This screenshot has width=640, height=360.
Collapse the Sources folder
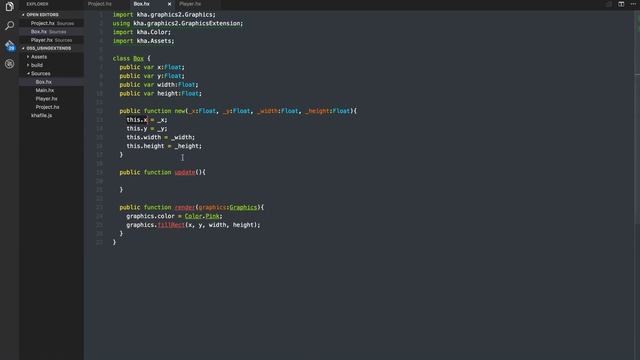[x=51, y=73]
